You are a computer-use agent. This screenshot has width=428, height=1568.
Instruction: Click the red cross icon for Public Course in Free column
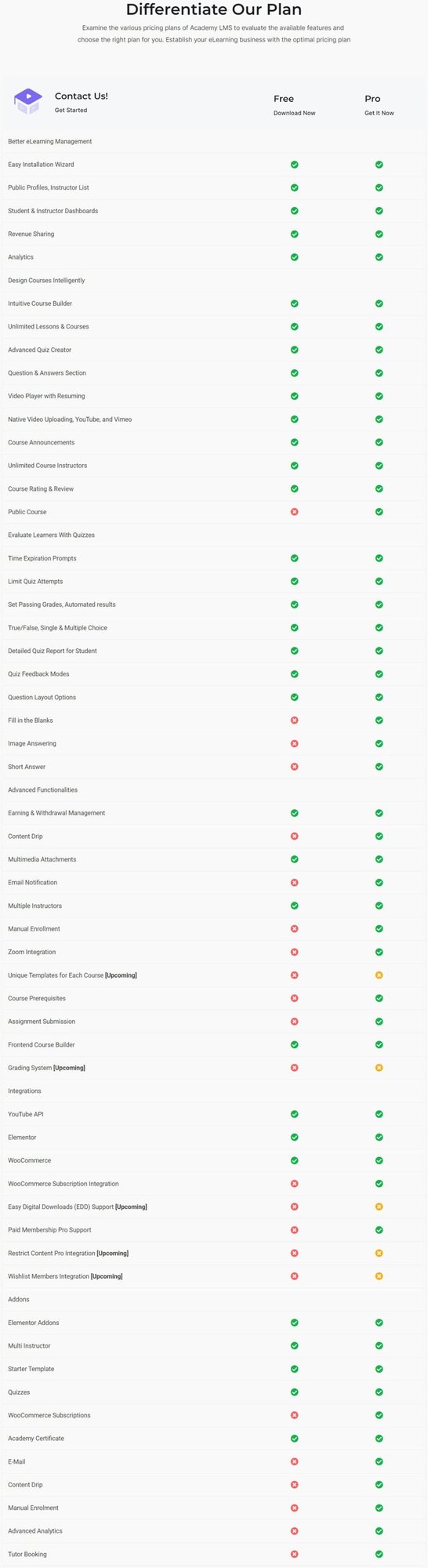[x=295, y=512]
